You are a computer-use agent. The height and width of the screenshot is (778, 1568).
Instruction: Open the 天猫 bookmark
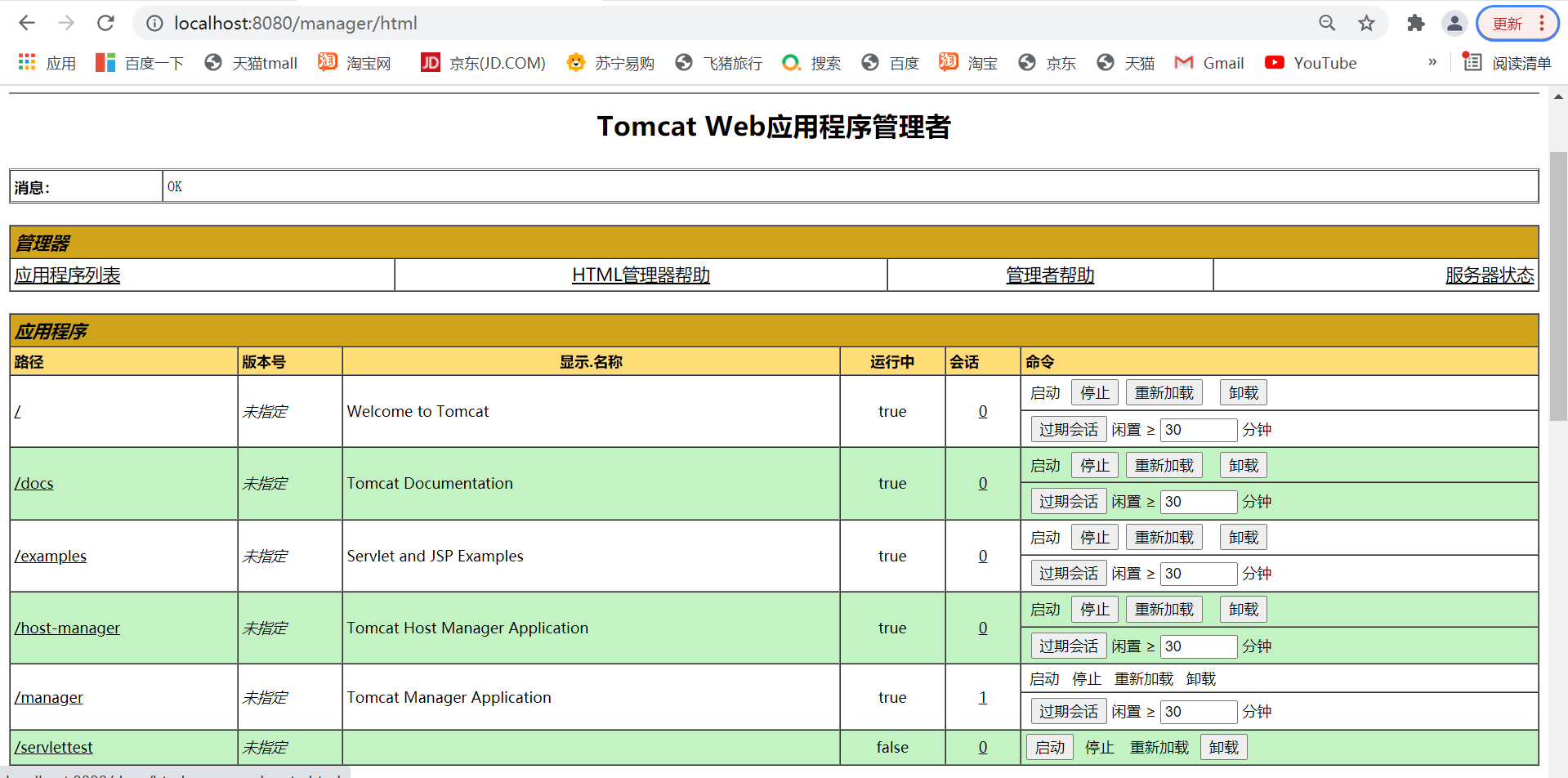1125,63
